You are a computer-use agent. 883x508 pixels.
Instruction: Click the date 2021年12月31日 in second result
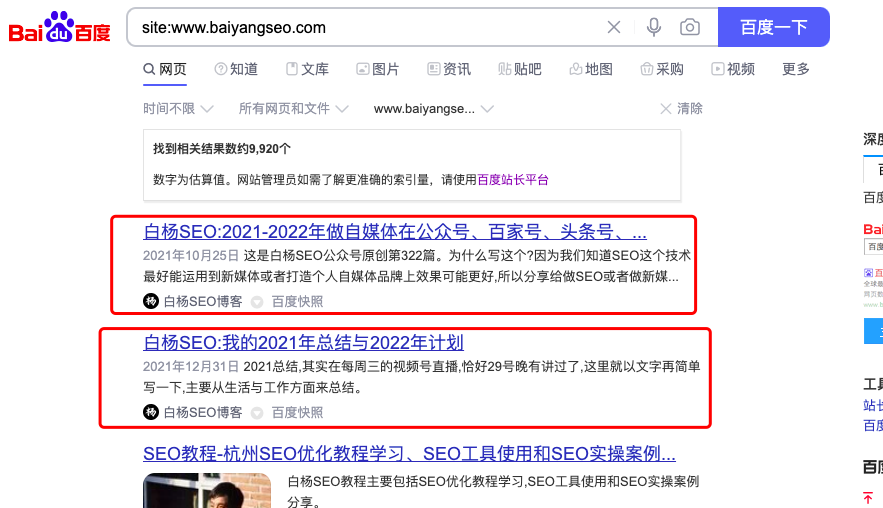click(191, 367)
